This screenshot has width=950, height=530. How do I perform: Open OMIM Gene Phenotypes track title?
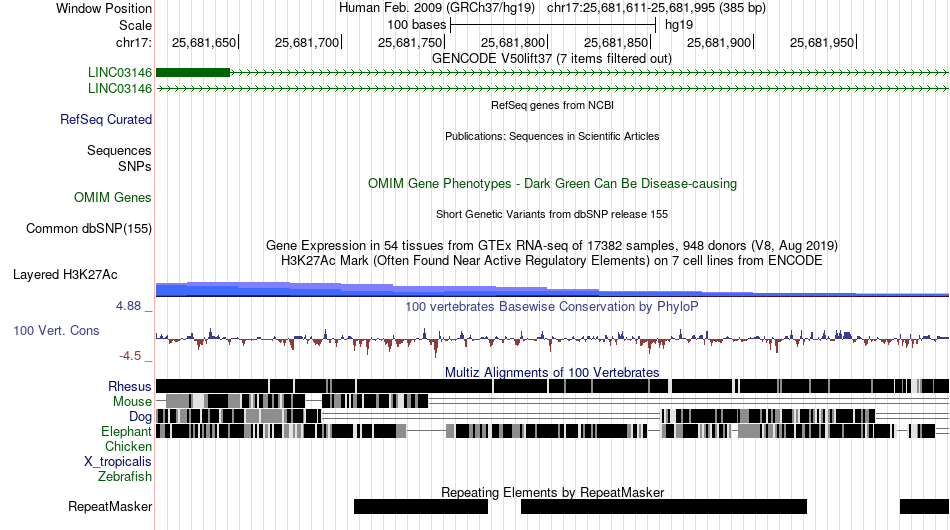552,184
